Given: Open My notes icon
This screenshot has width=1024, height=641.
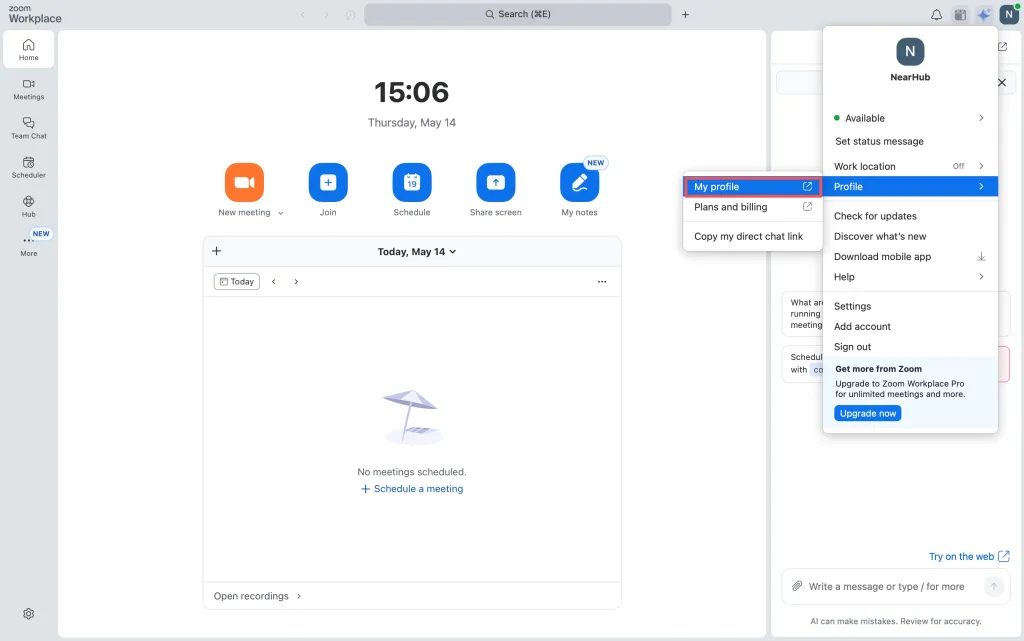Looking at the screenshot, I should (579, 182).
